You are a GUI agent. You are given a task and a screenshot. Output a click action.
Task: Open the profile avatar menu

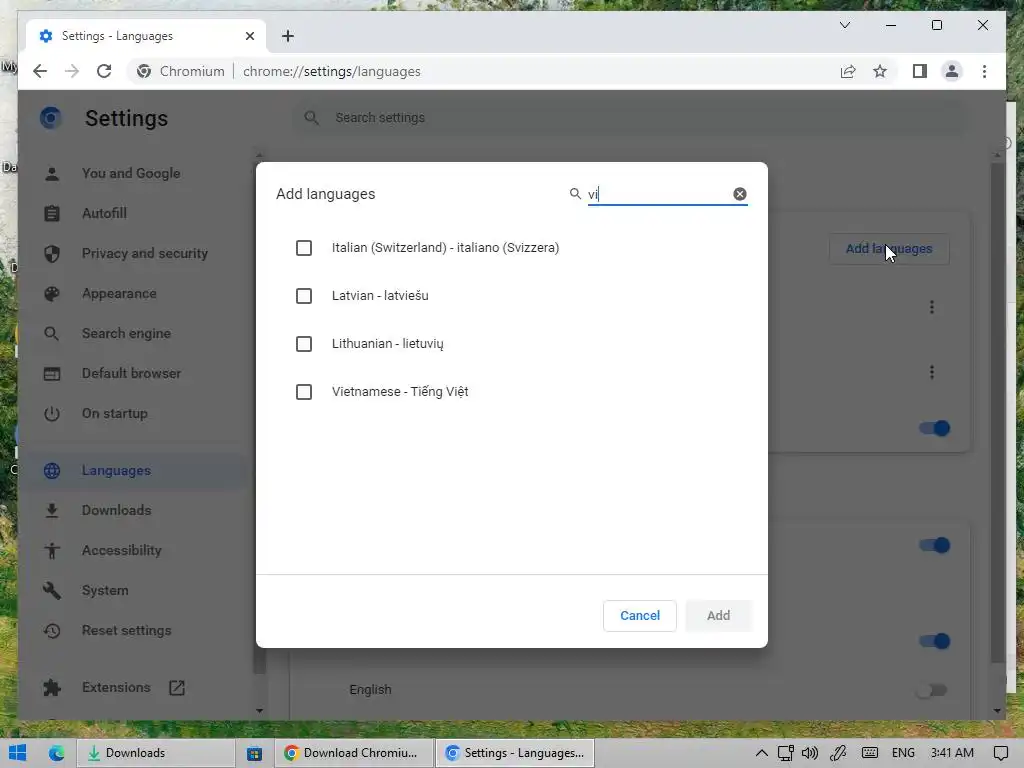coord(952,71)
